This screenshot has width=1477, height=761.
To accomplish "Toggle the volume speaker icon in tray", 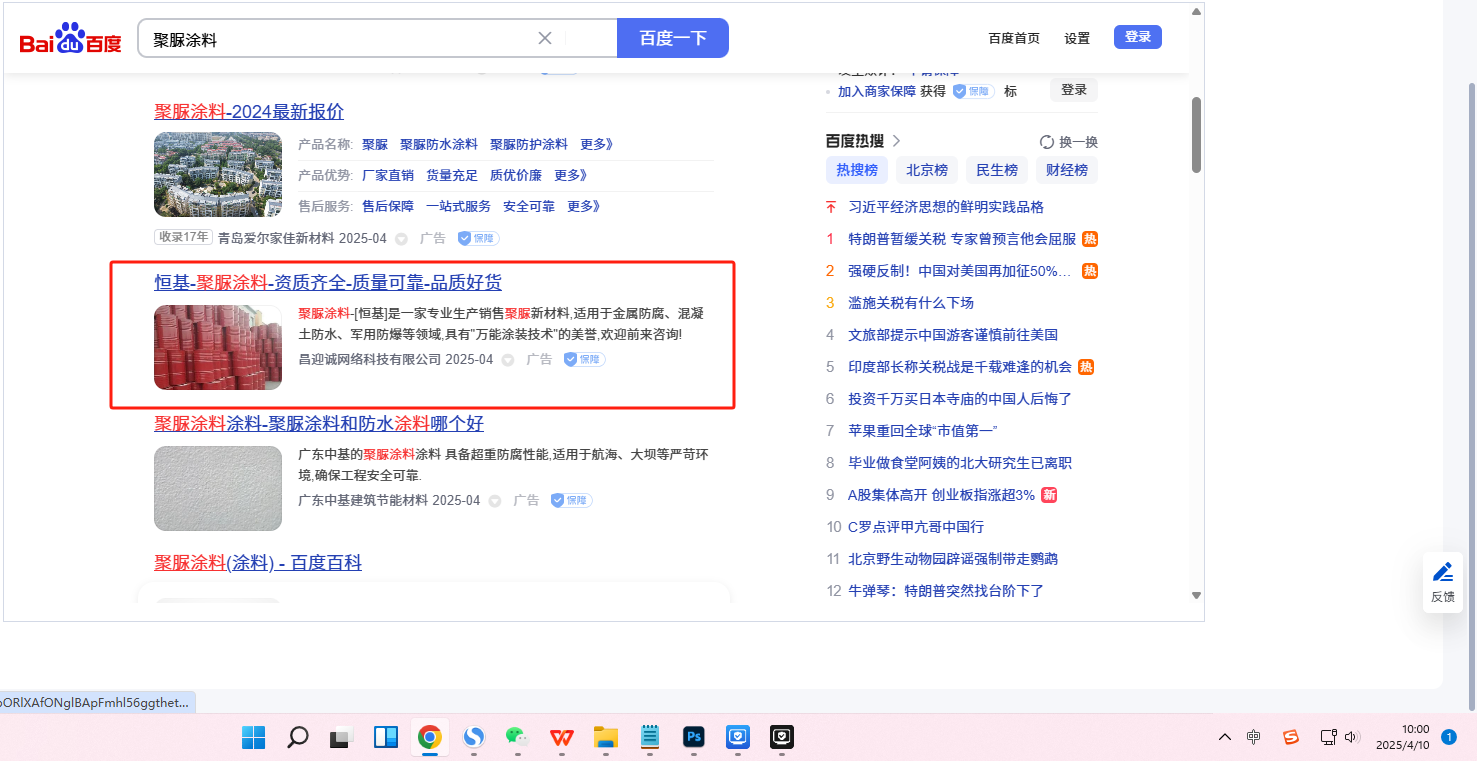I will (x=1352, y=738).
